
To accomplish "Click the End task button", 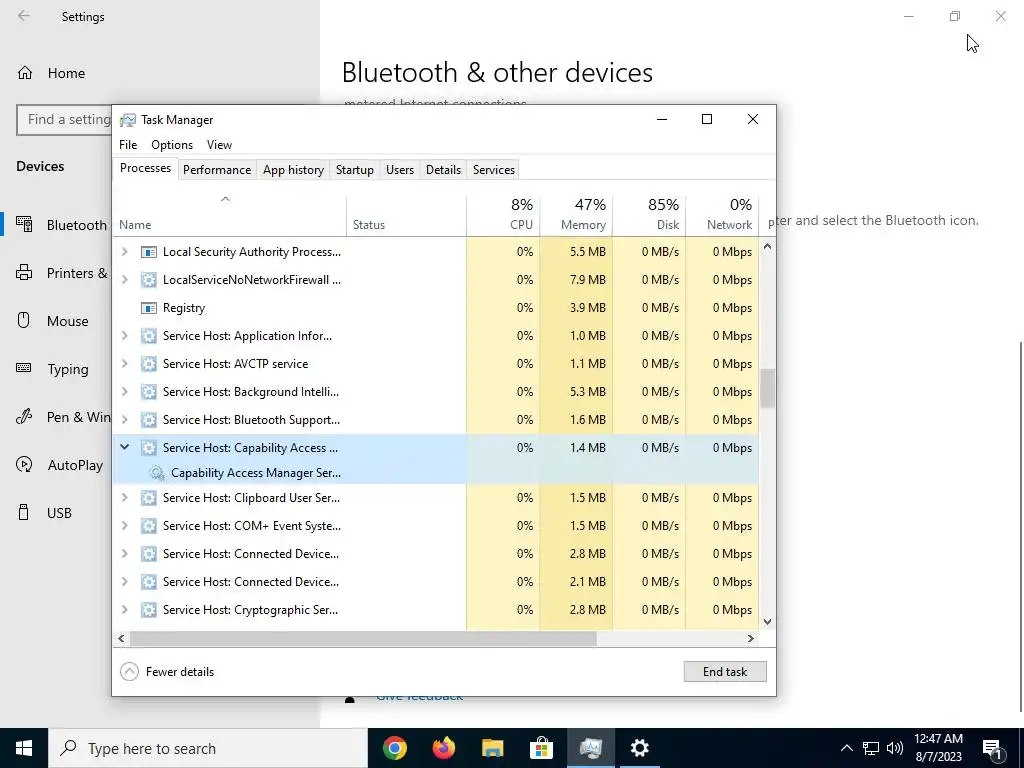I will tap(725, 672).
